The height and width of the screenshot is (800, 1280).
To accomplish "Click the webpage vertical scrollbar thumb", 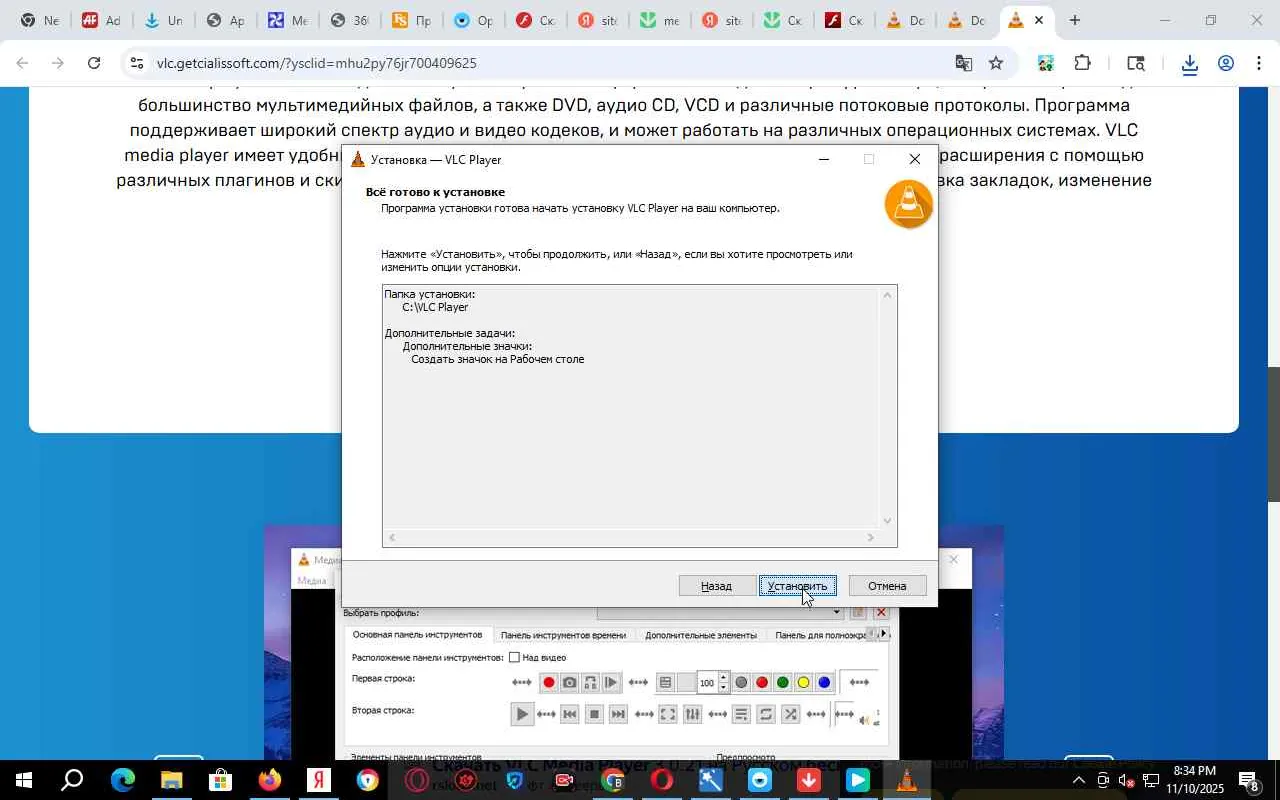I will point(1274,434).
